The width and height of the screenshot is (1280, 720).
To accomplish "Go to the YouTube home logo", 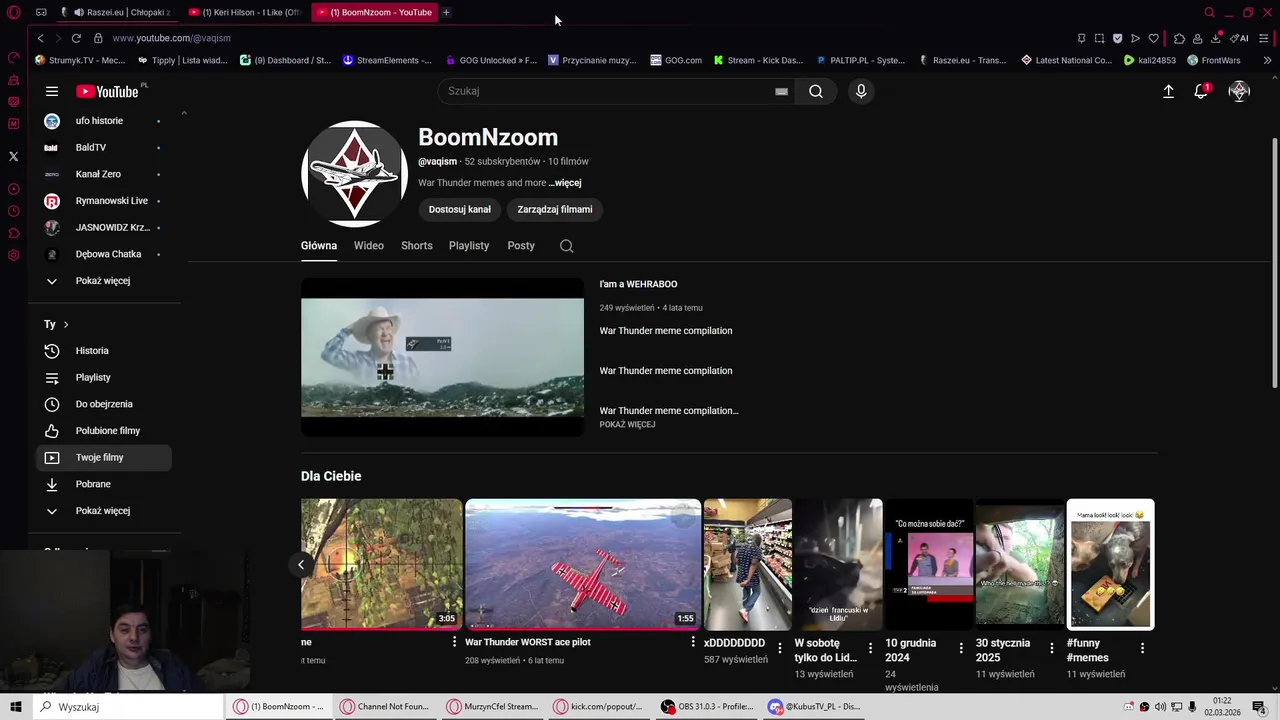I will 107,91.
